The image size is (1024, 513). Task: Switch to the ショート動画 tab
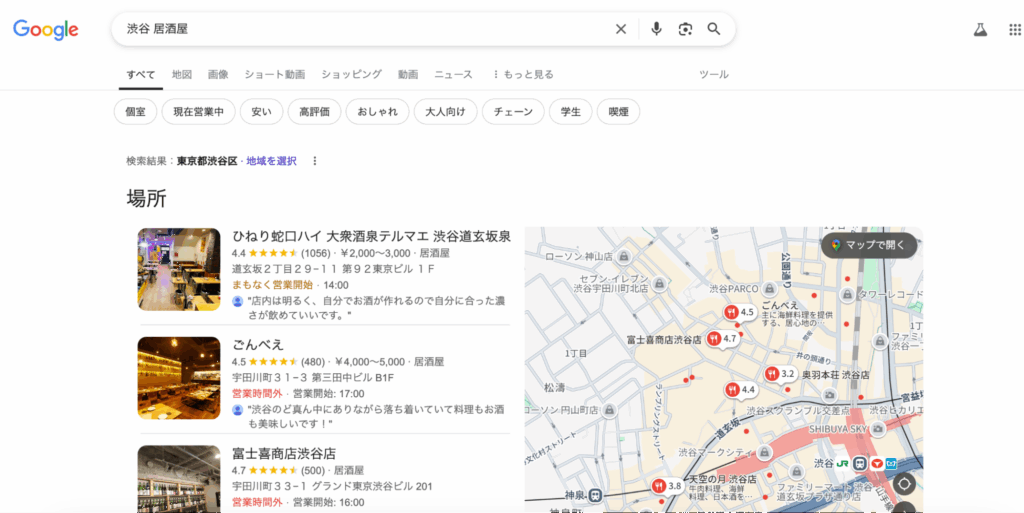point(275,74)
